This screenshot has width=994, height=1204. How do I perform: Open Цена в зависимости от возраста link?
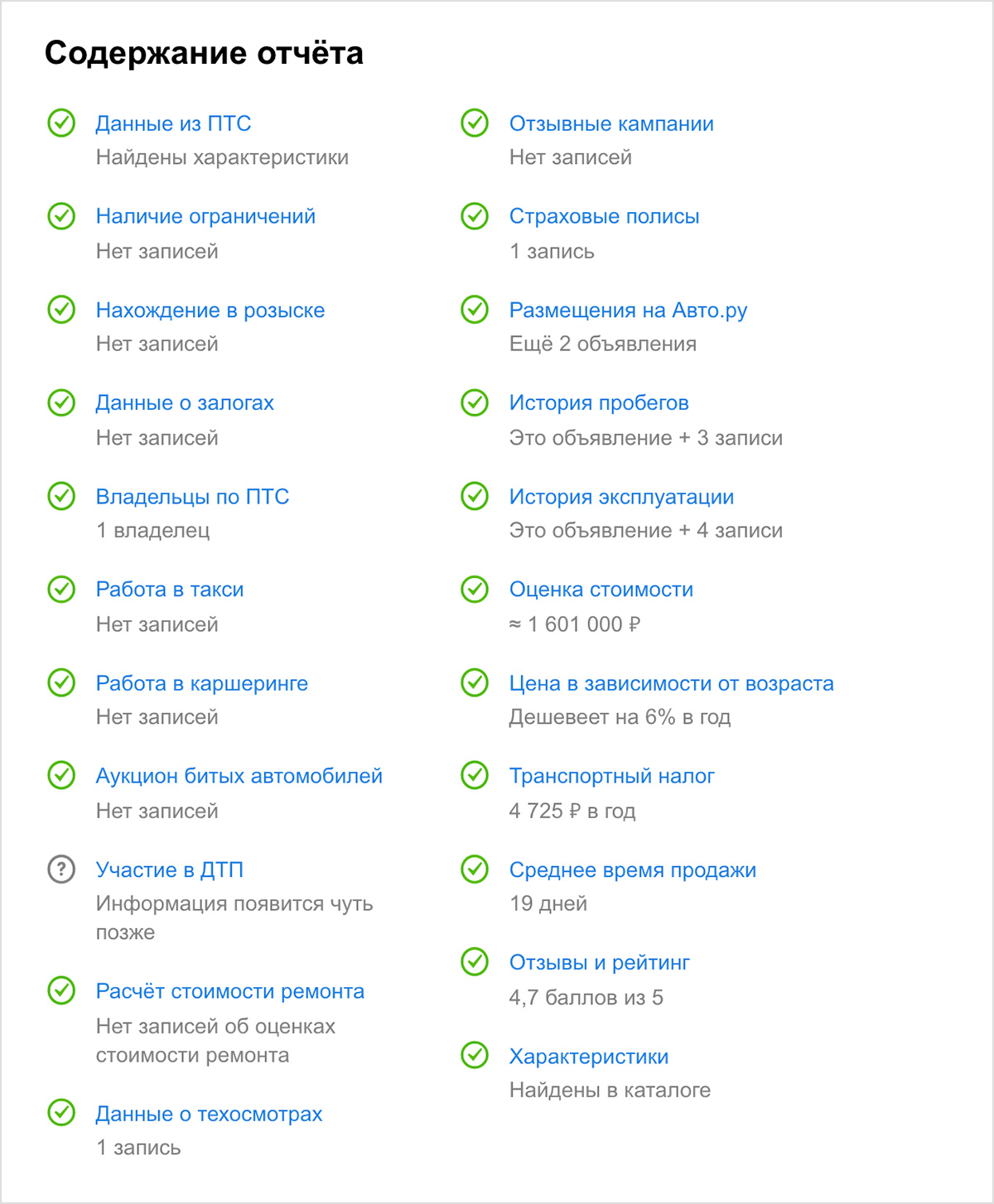[x=671, y=683]
